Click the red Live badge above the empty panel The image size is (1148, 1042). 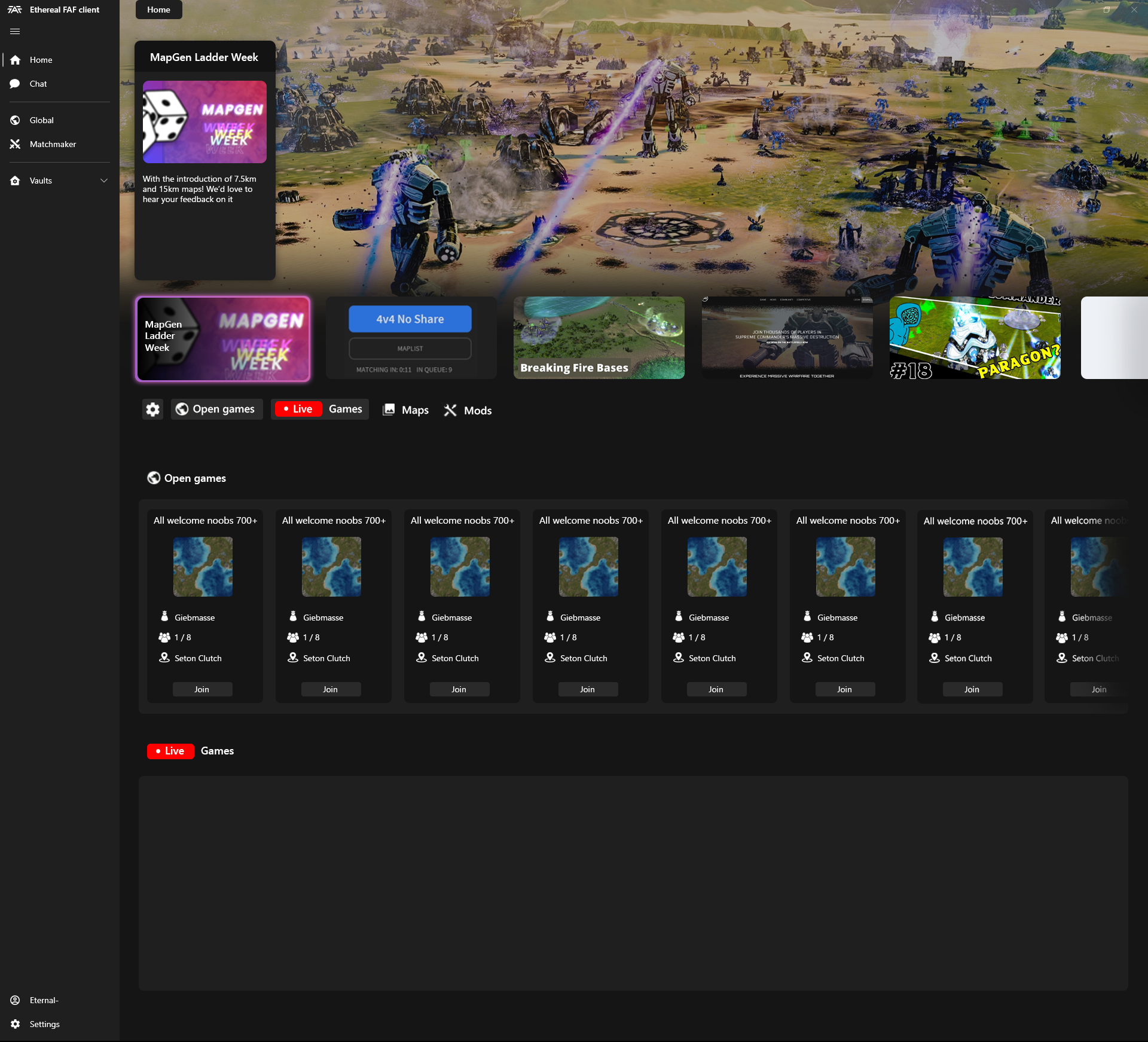tap(170, 751)
